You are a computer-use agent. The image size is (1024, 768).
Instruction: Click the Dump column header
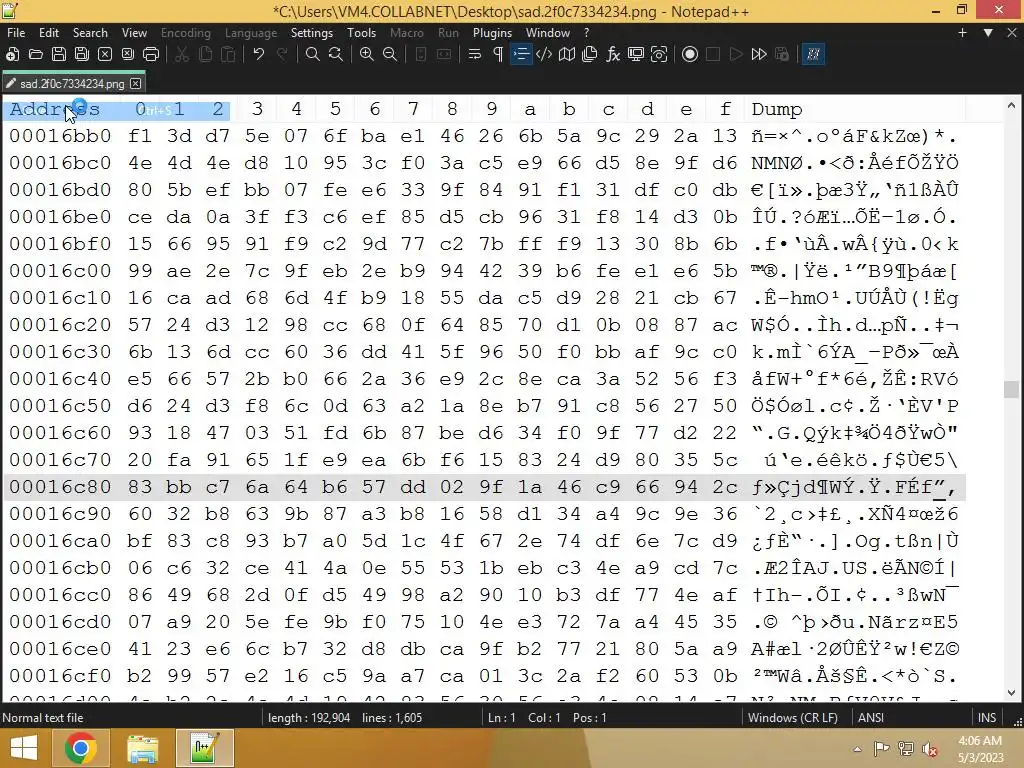[776, 109]
